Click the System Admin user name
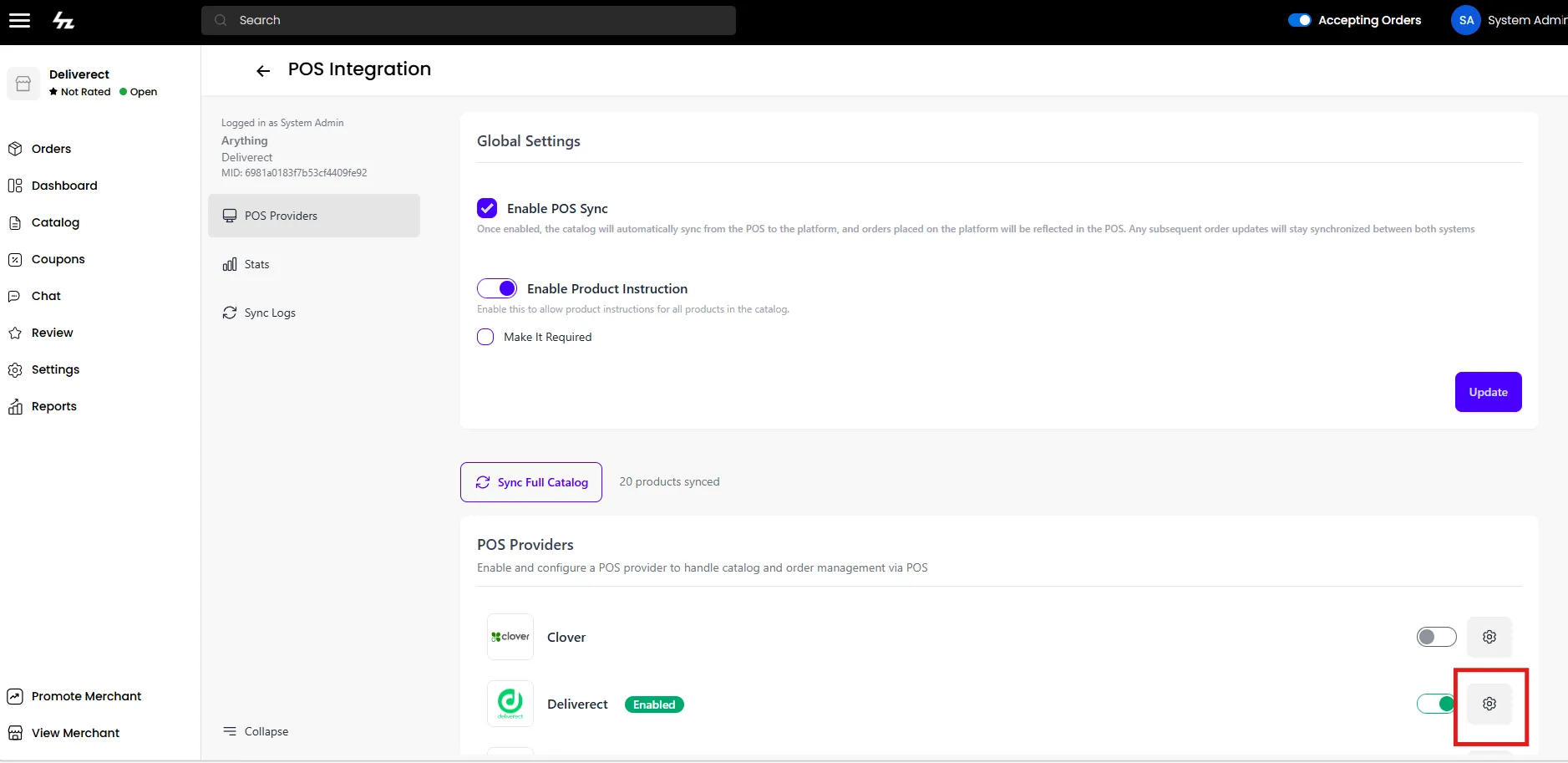1568x763 pixels. [1527, 20]
